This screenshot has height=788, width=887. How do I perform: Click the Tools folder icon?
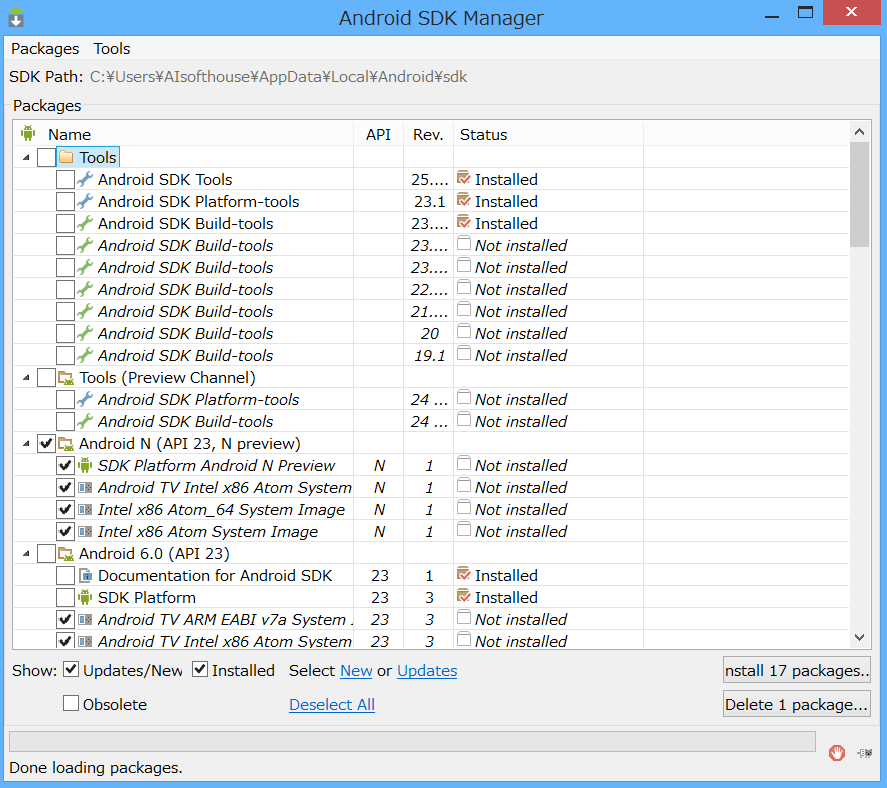click(66, 157)
